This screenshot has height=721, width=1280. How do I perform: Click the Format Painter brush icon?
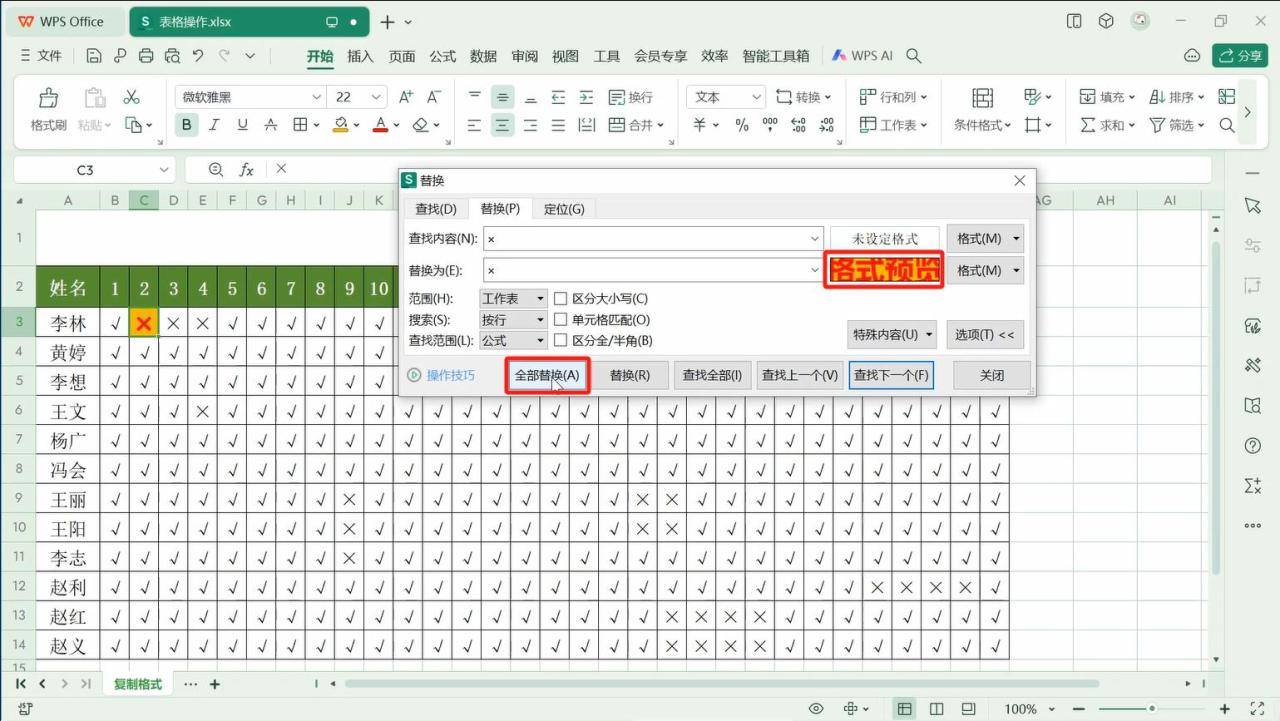point(48,98)
